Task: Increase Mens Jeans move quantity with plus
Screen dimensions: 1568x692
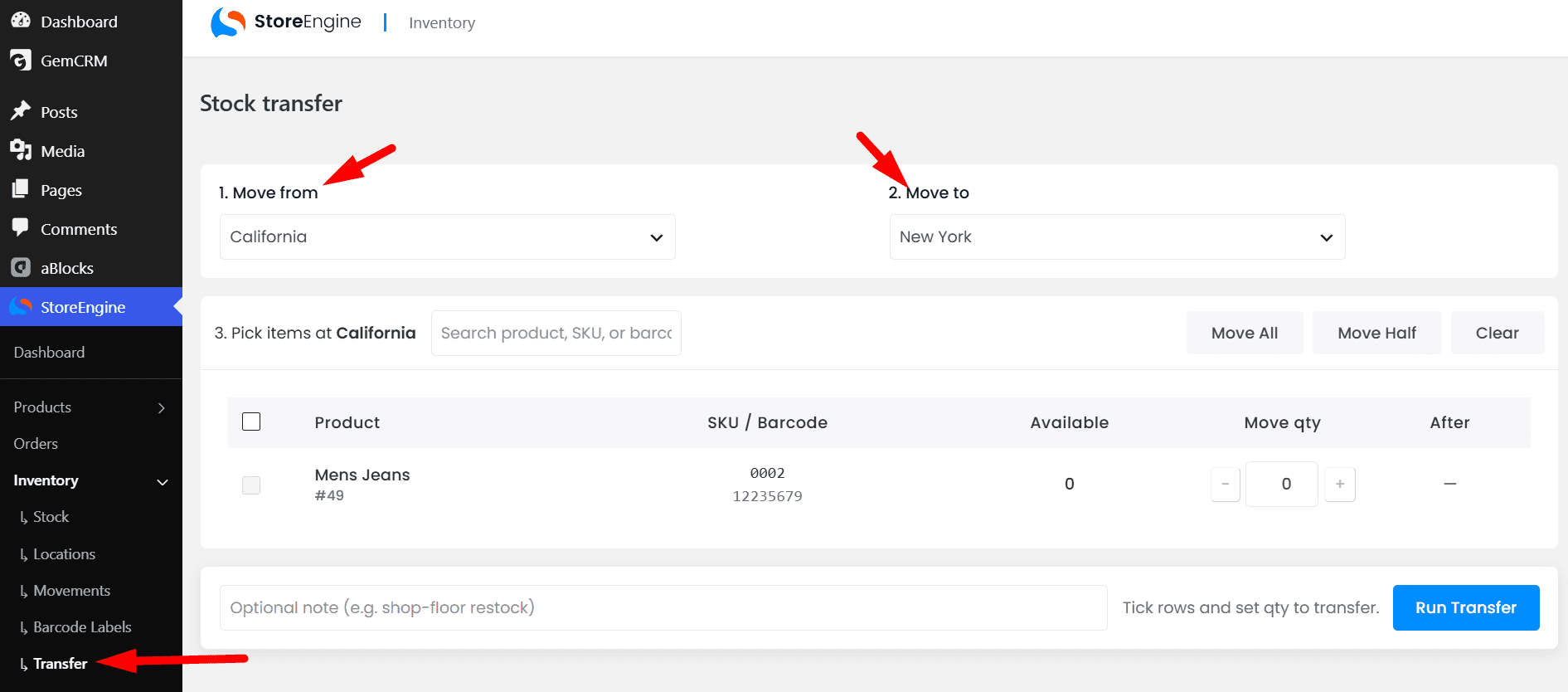Action: click(1340, 484)
